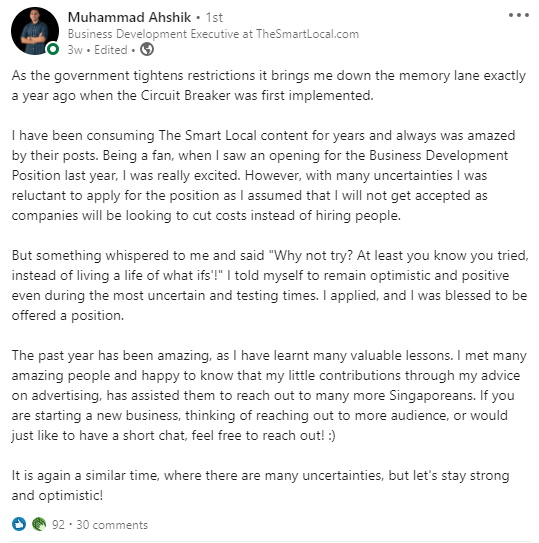Image resolution: width=539 pixels, height=543 pixels.
Task: Open the Muhammad Ahshik name link
Action: (129, 17)
